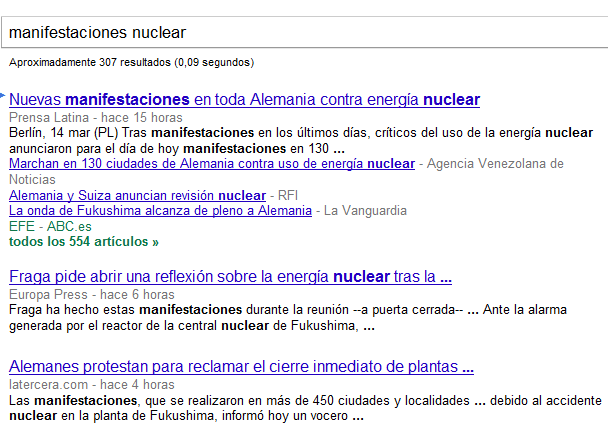Click the search box containing 'manifestaciones nuclear'
This screenshot has width=608, height=433.
click(x=305, y=32)
